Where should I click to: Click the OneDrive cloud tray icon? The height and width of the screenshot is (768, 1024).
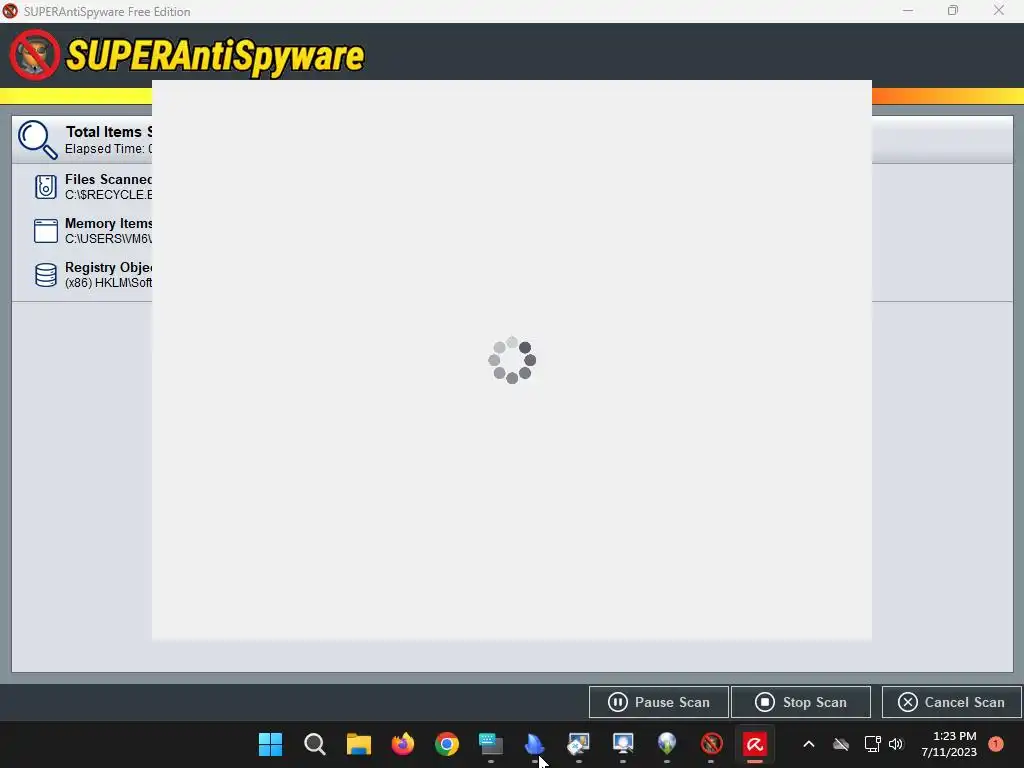pyautogui.click(x=841, y=744)
